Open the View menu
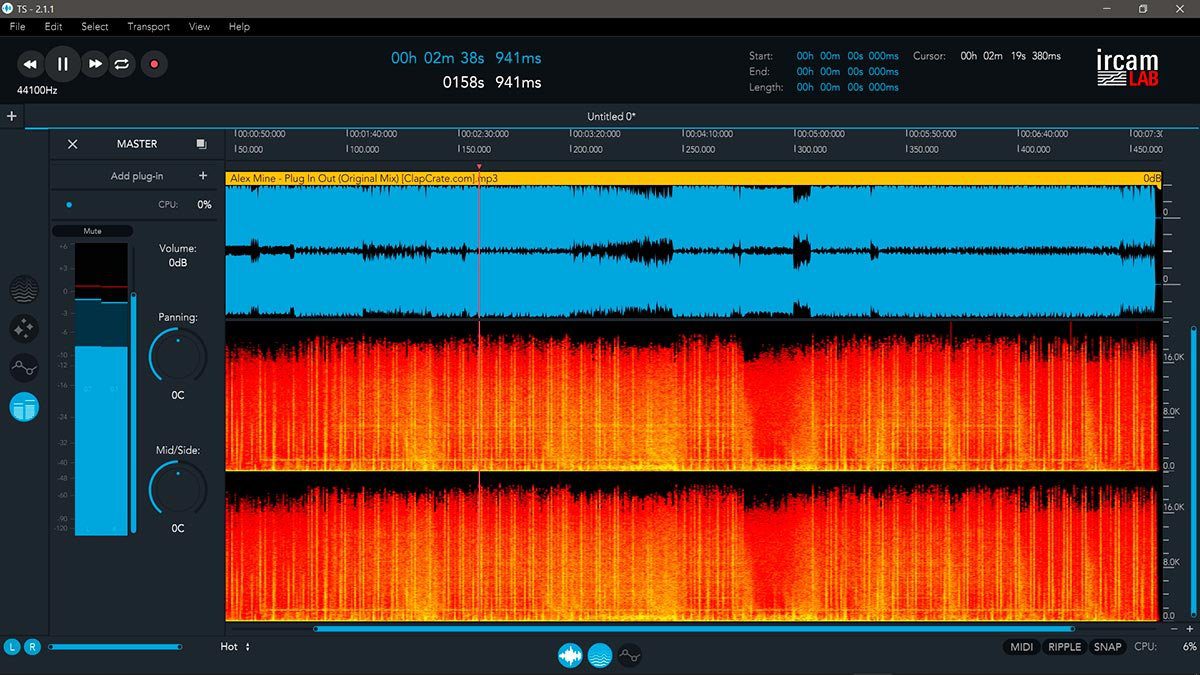The width and height of the screenshot is (1200, 675). pos(199,27)
